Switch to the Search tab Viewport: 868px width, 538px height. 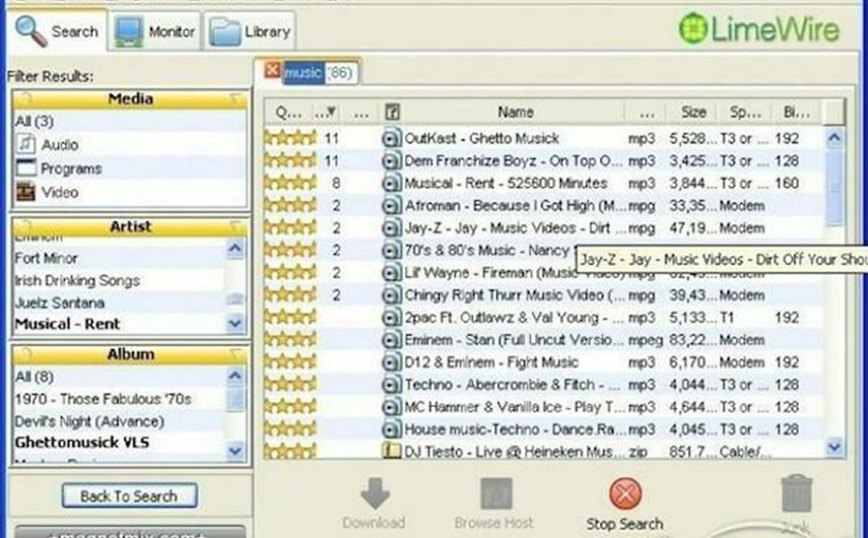point(57,31)
